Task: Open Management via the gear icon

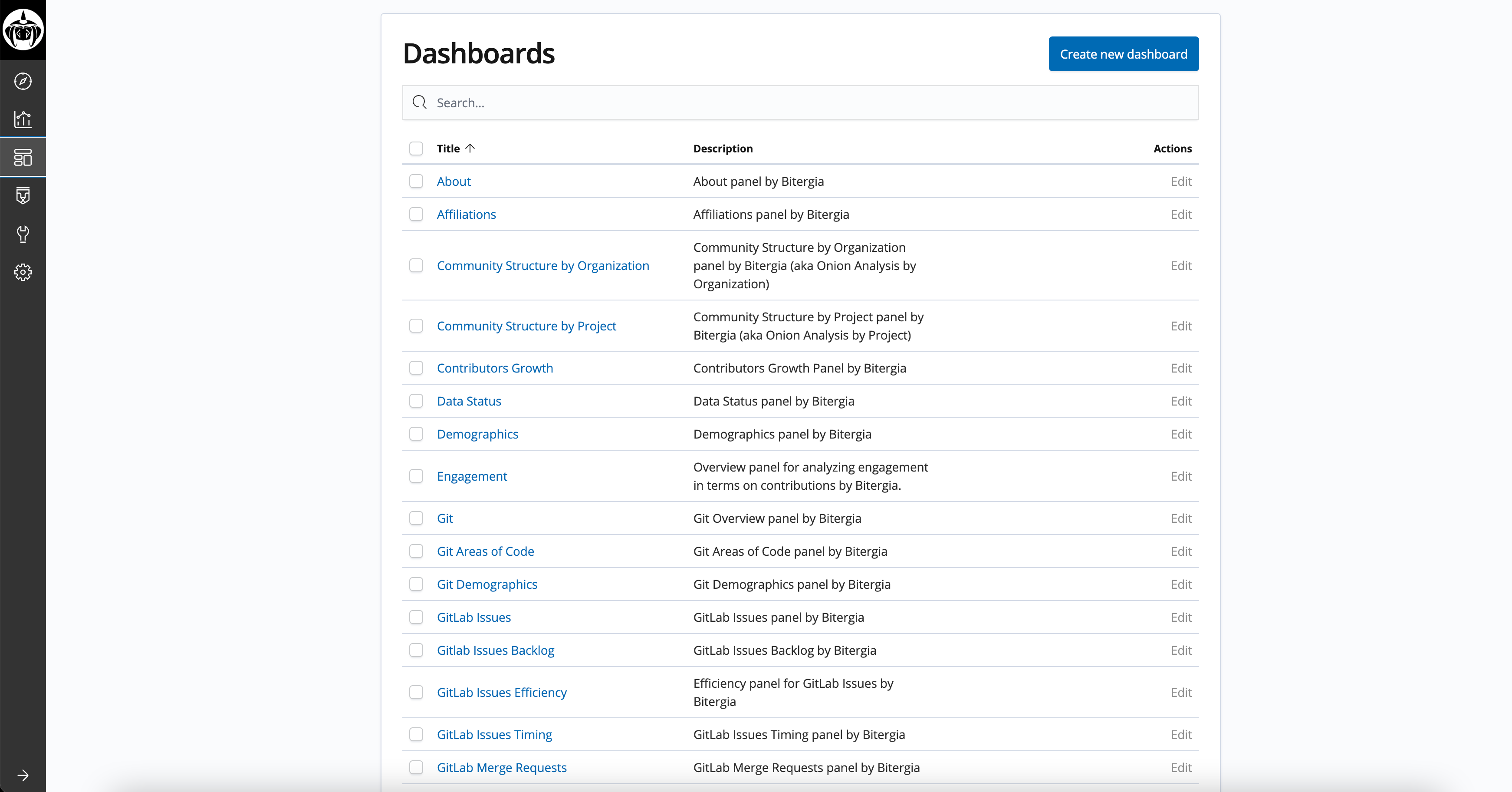Action: click(23, 272)
